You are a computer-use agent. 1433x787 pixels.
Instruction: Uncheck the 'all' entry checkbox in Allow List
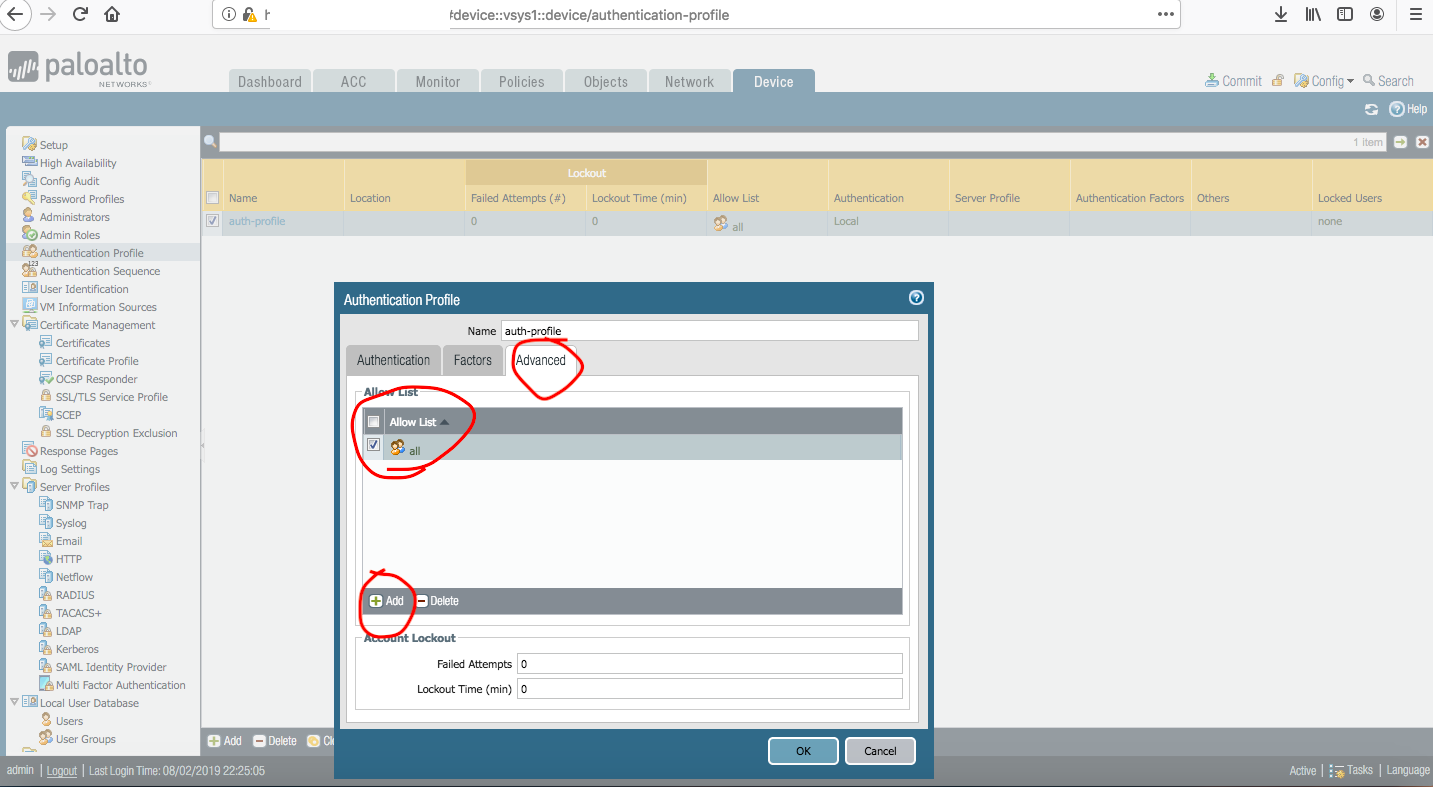click(373, 445)
